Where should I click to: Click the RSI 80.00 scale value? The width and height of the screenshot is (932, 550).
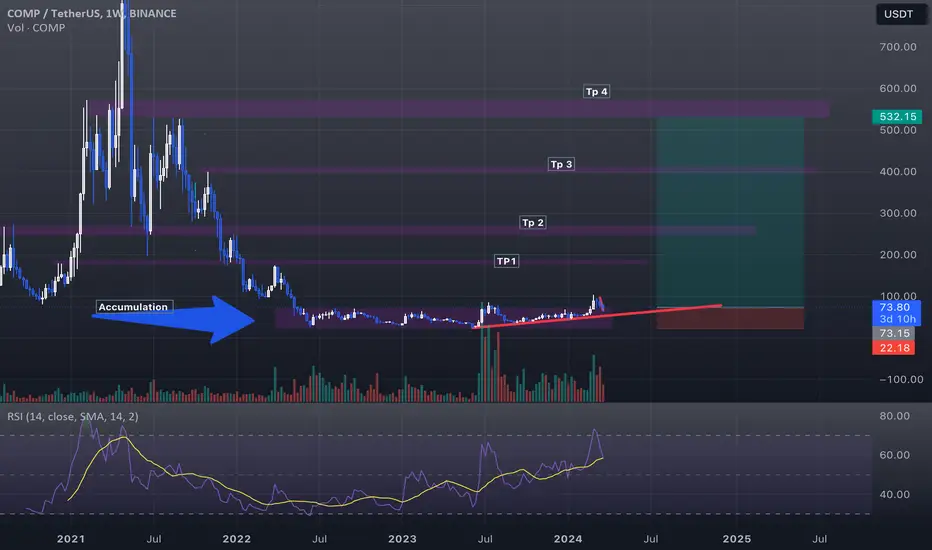(894, 416)
